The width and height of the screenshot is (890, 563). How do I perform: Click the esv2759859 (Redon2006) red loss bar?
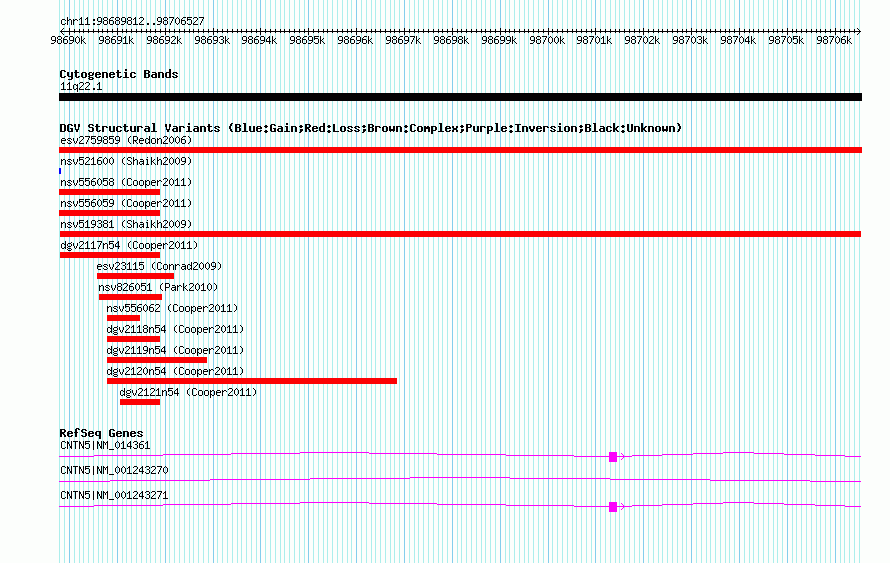coord(460,150)
